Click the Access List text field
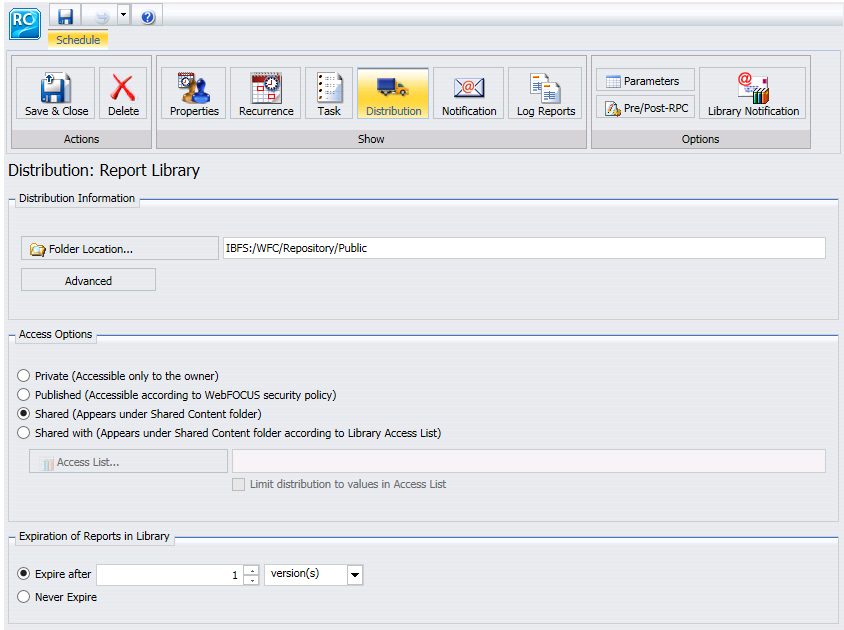 click(529, 461)
